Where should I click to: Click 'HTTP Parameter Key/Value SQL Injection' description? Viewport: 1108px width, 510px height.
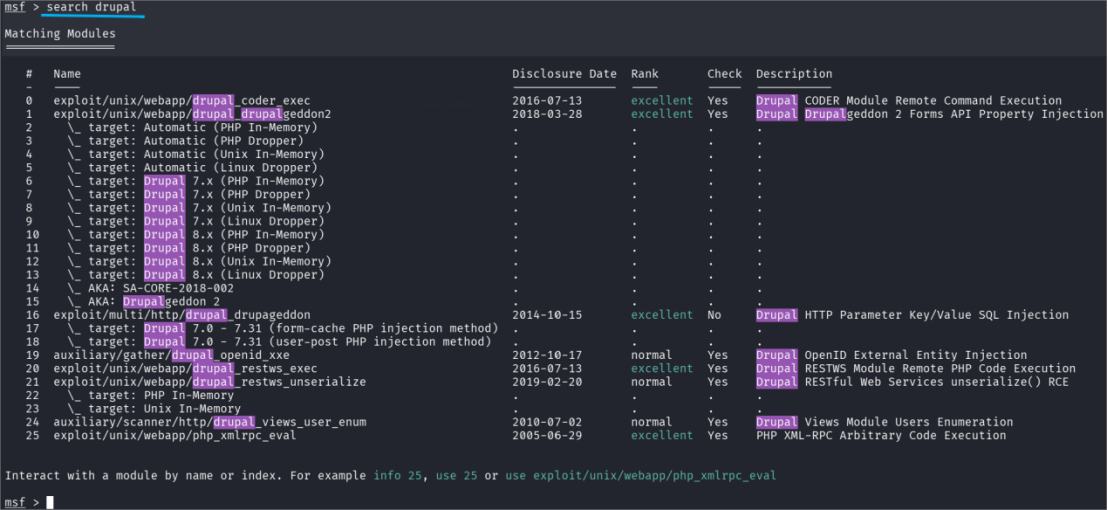(937, 315)
